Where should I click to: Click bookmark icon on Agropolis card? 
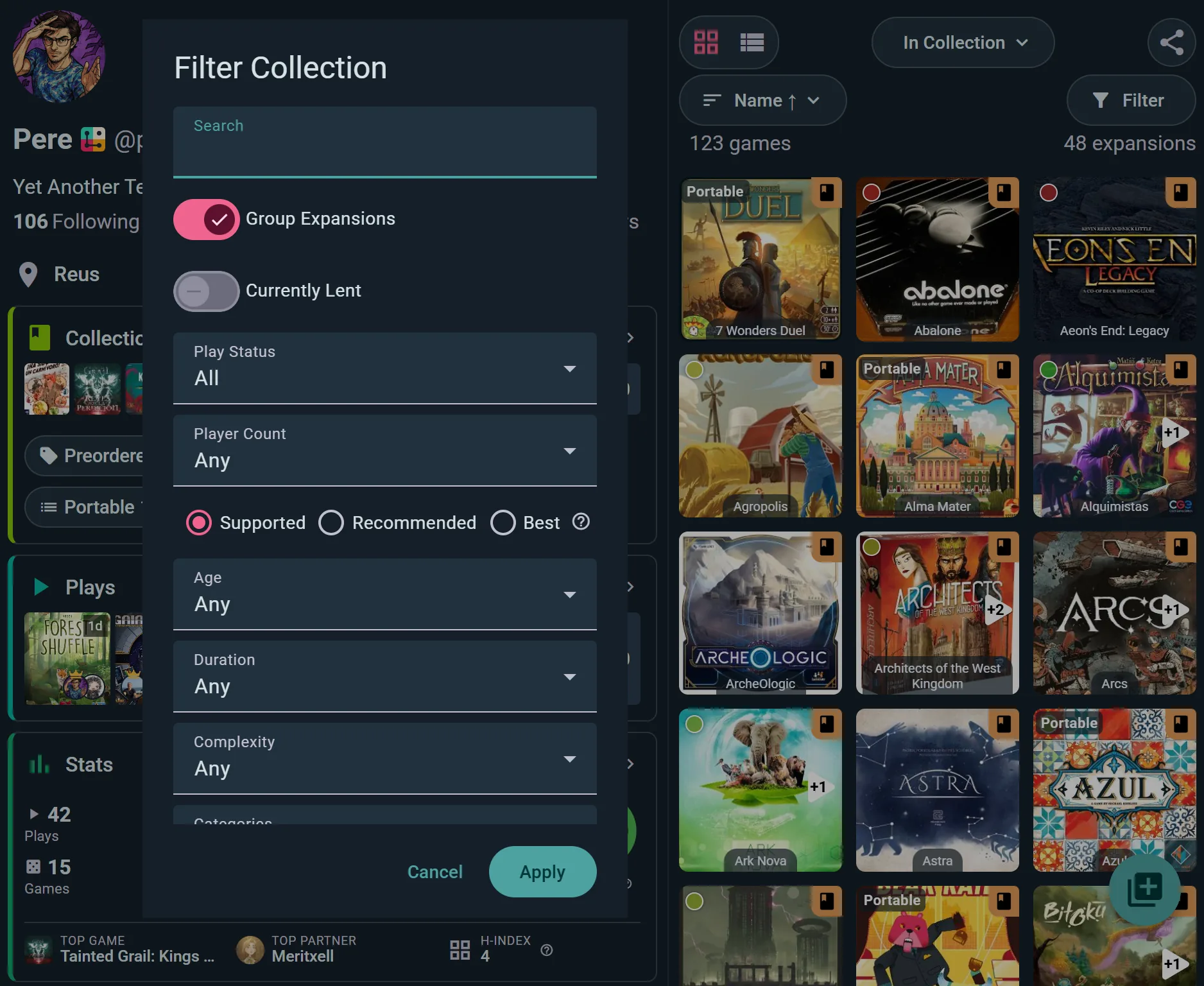827,369
